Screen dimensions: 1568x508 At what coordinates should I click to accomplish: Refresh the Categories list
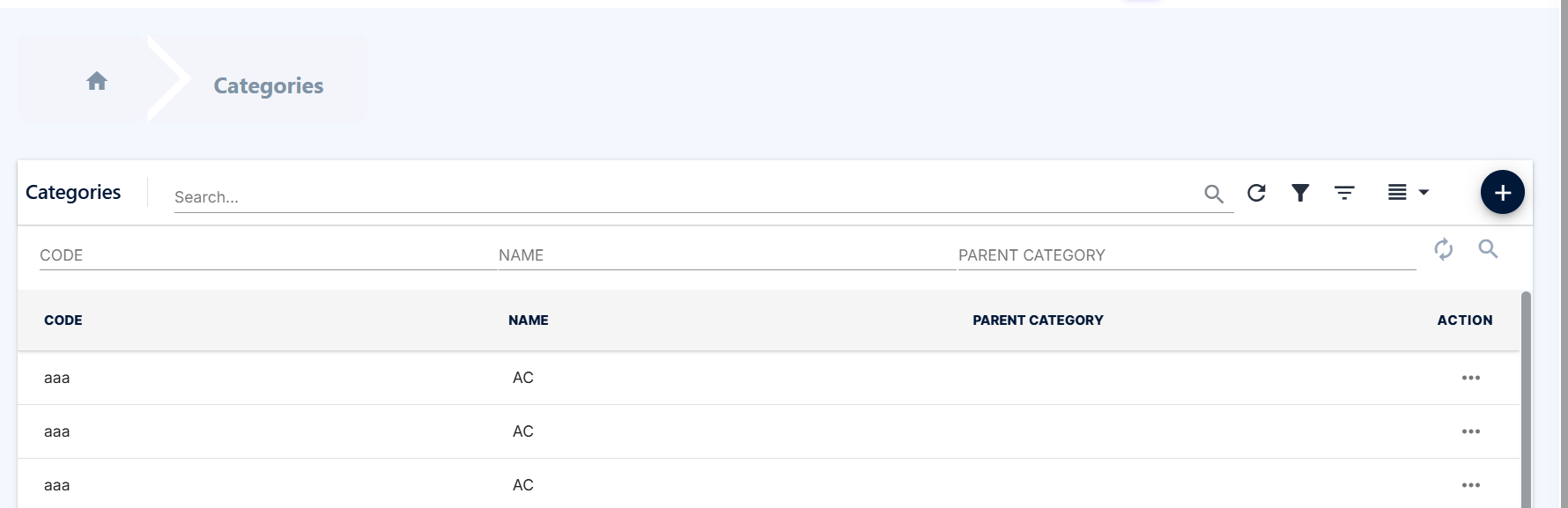click(1257, 193)
